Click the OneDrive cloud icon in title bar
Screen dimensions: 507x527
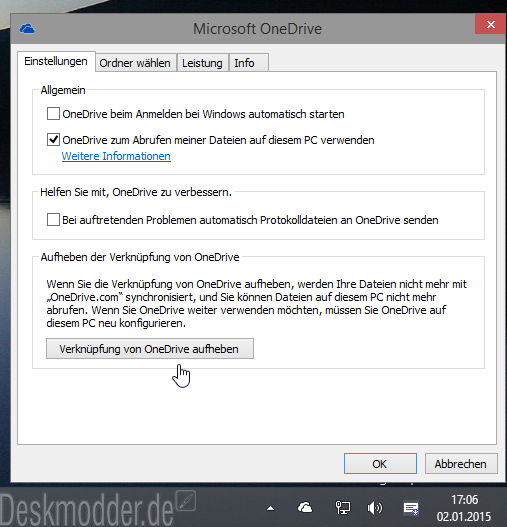click(x=27, y=29)
